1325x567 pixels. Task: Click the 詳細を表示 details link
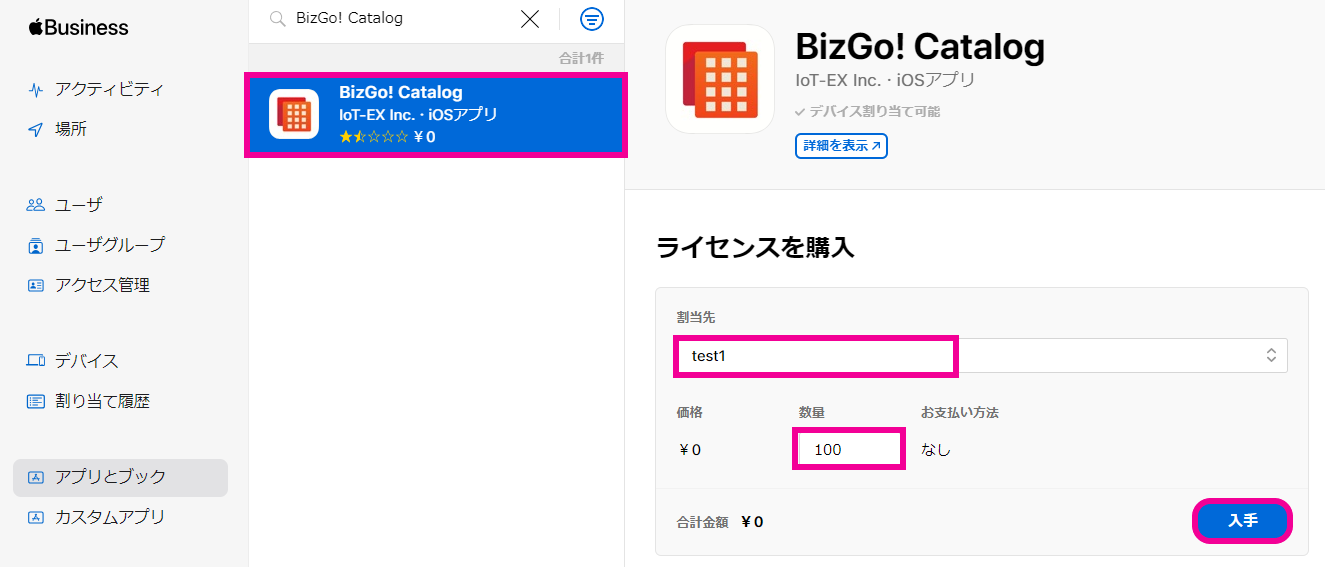coord(841,146)
